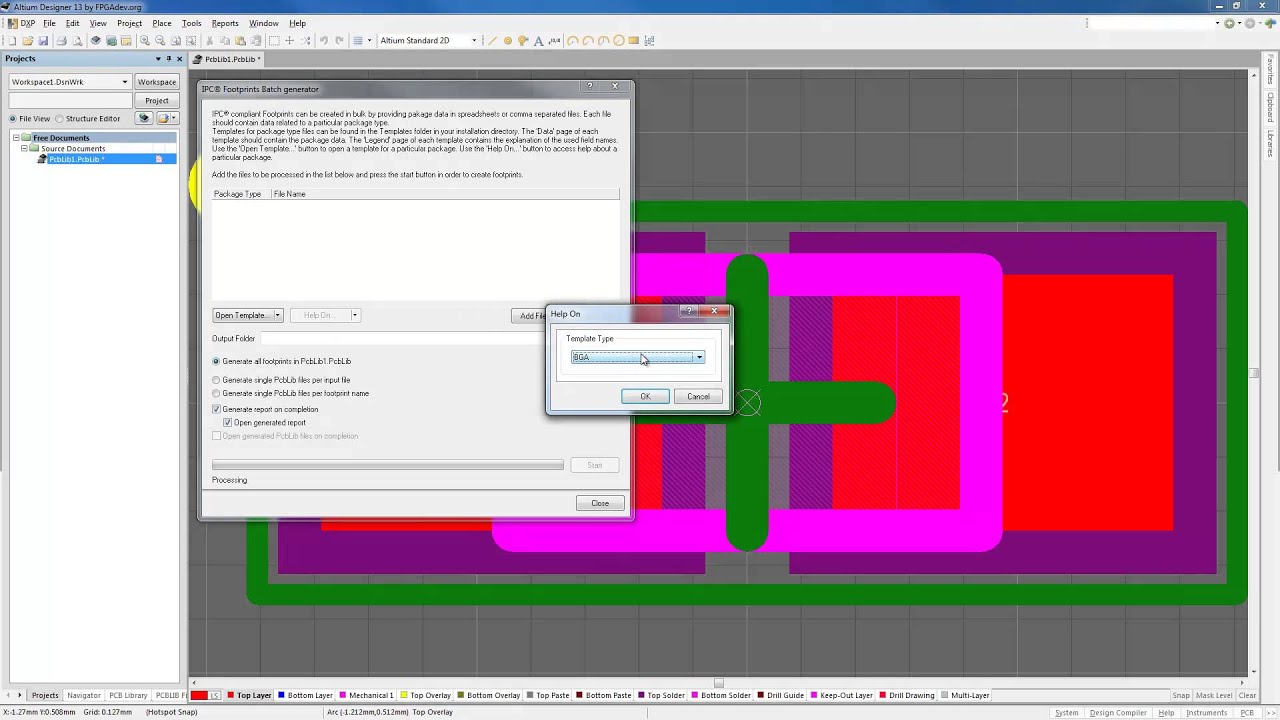Viewport: 1280px width, 720px height.
Task: Click the Zoom In magnifier icon
Action: 146,41
